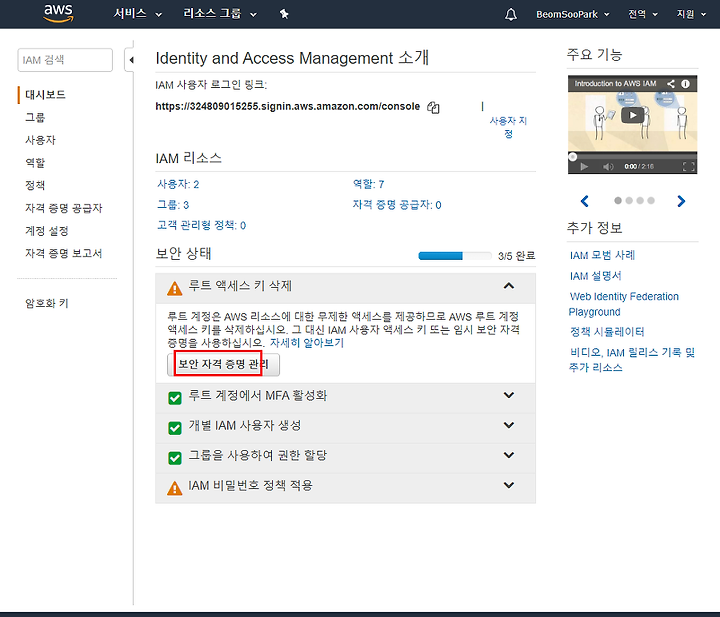Open the notifications bell
720x617 pixels.
click(511, 14)
